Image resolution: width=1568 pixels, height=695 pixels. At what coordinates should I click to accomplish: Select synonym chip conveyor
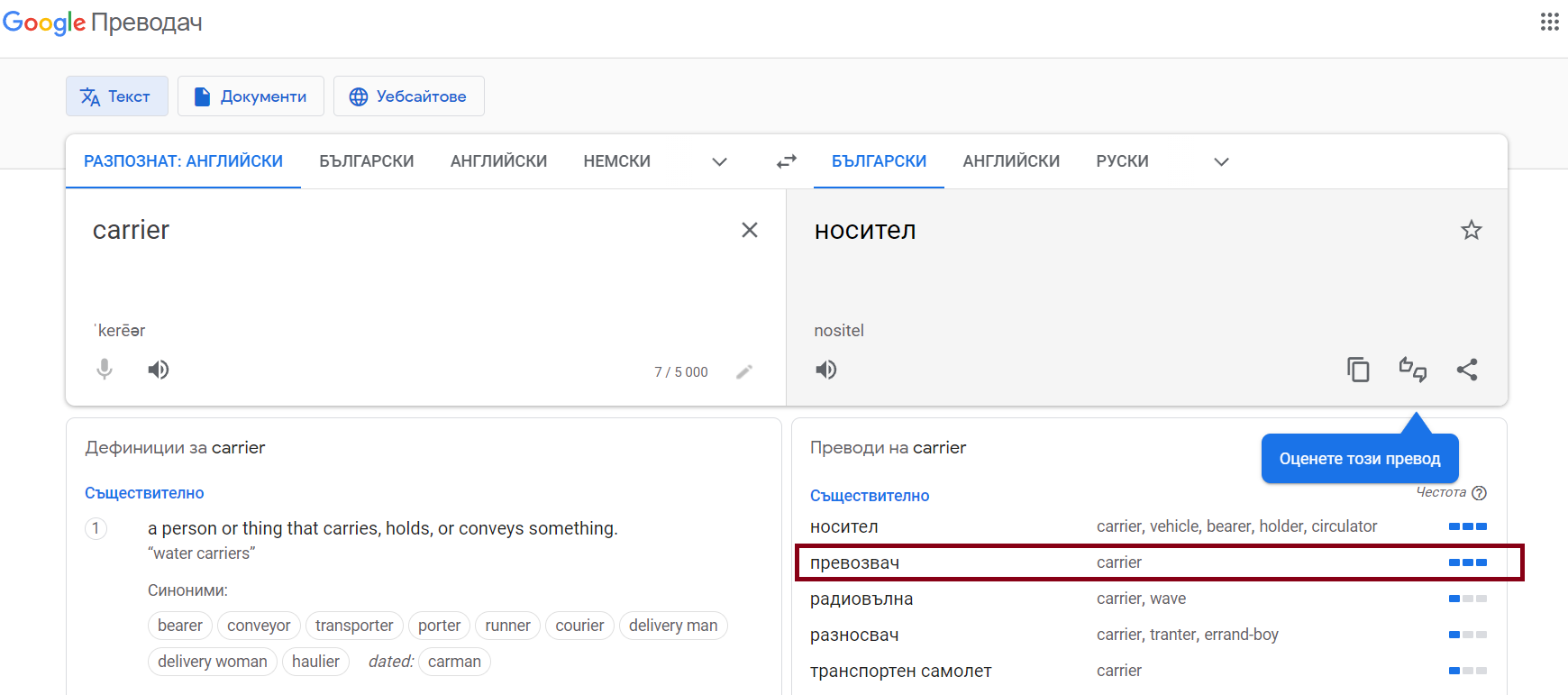tap(259, 626)
